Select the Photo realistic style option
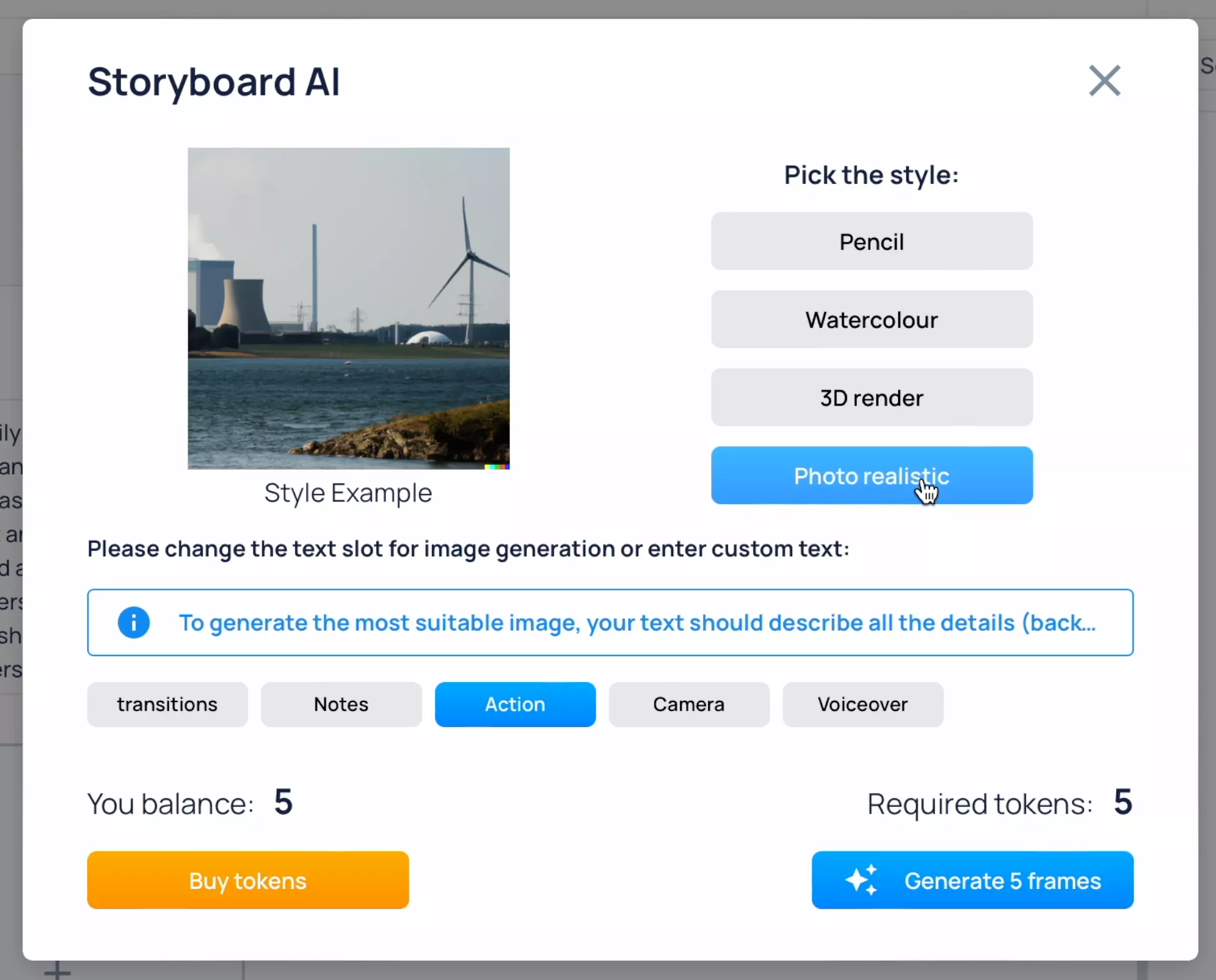Screen dimensions: 1216x980 click(871, 476)
